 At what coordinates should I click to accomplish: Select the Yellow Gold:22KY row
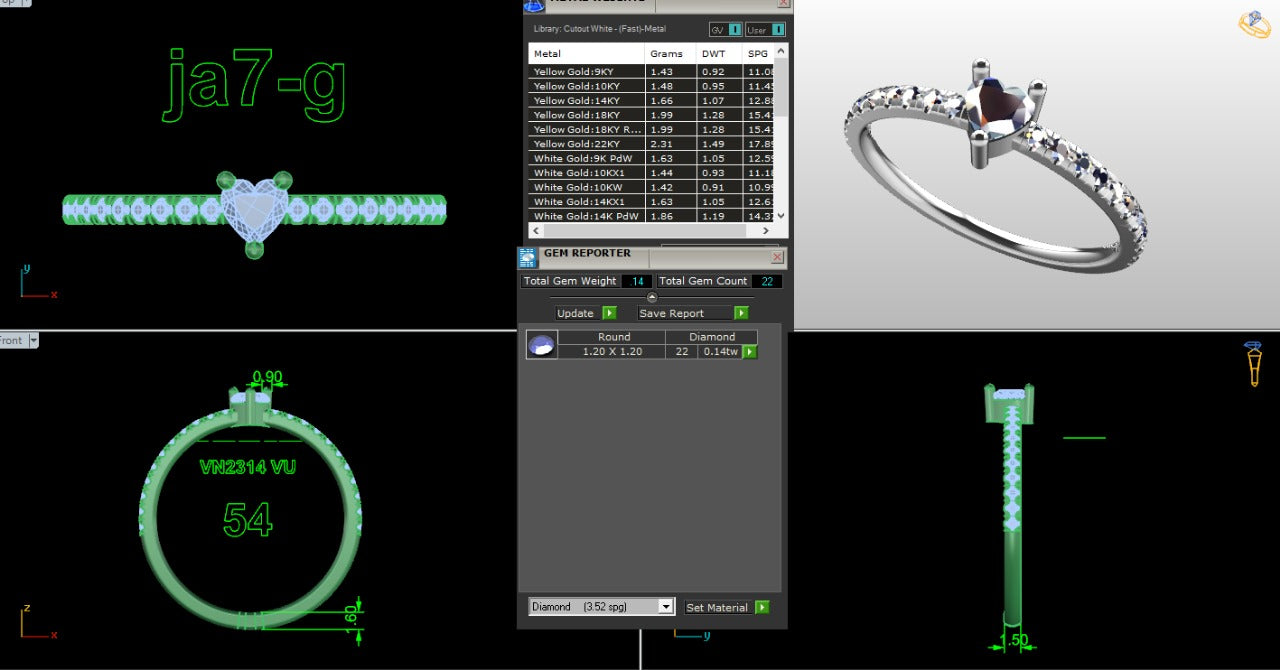click(652, 144)
